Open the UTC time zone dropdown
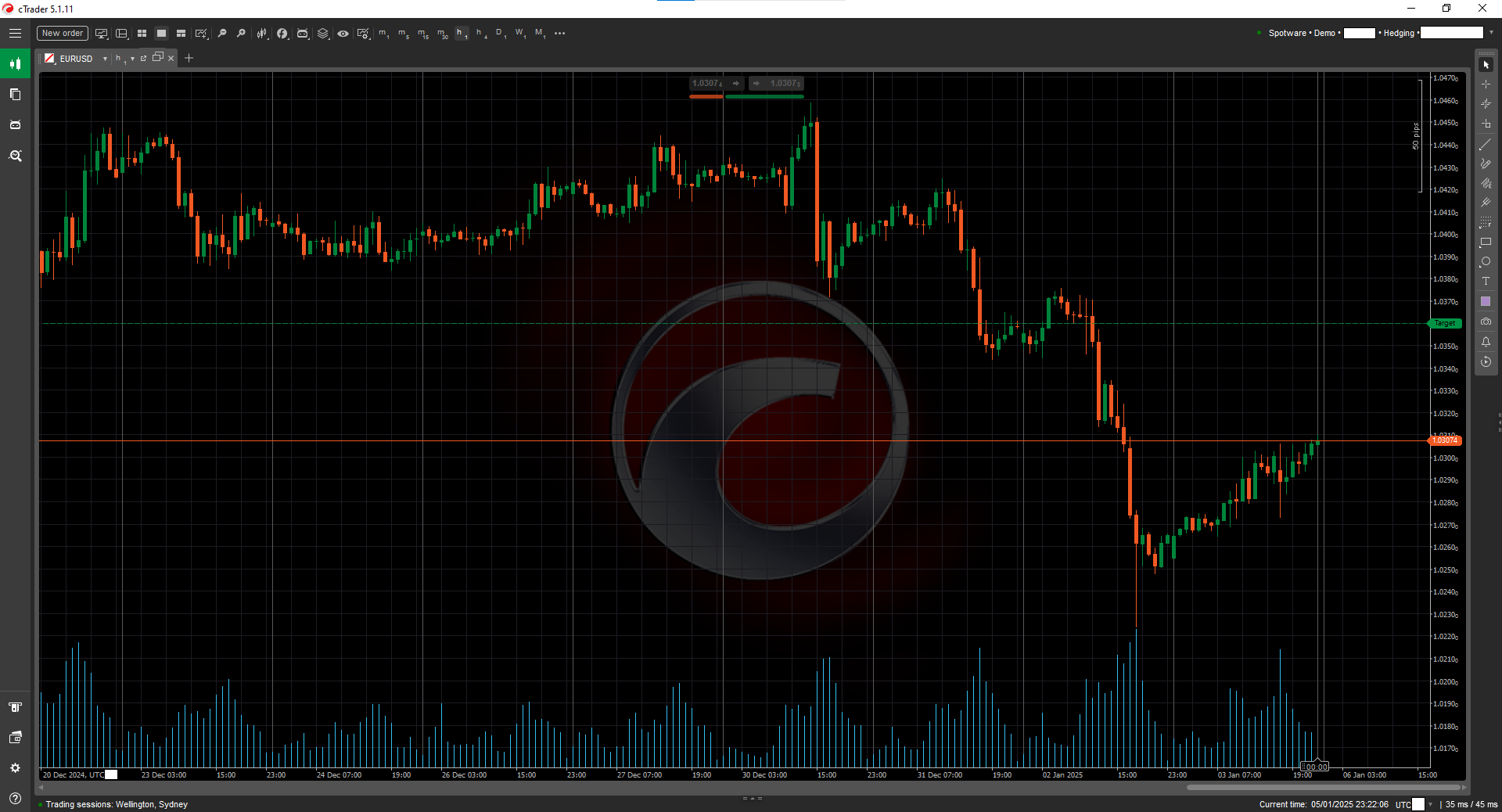Screen dimensions: 1502x812 point(1430,804)
